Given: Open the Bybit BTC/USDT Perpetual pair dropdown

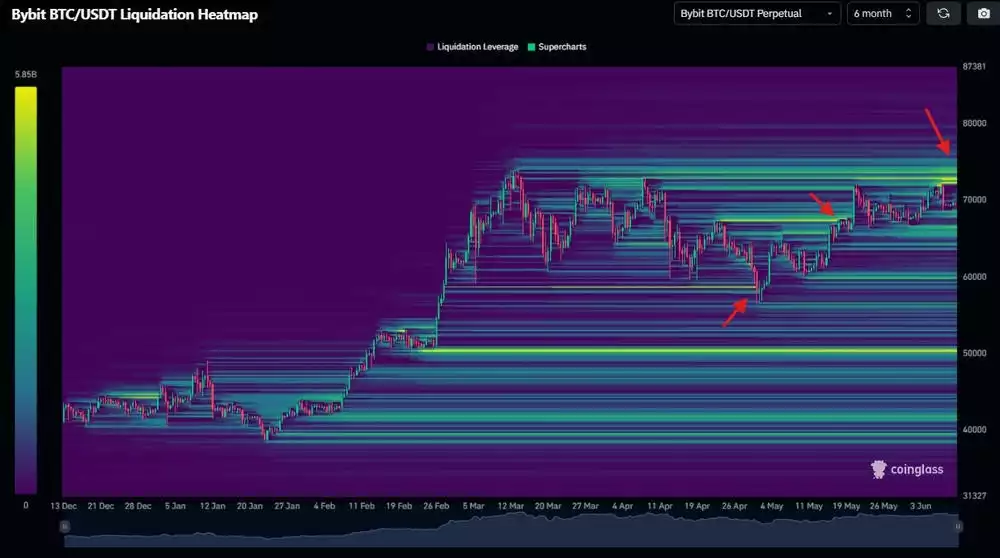Looking at the screenshot, I should coord(756,14).
